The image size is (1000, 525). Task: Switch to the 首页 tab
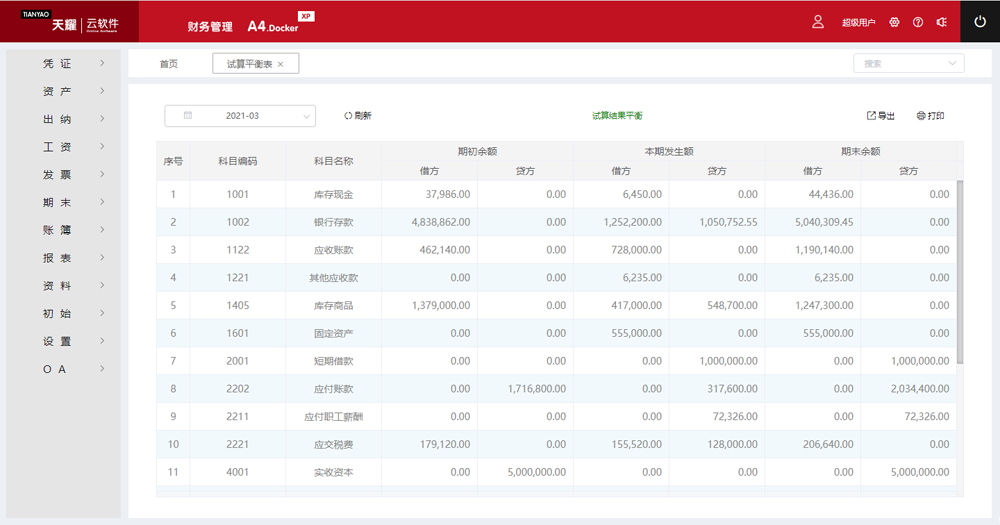[x=168, y=64]
